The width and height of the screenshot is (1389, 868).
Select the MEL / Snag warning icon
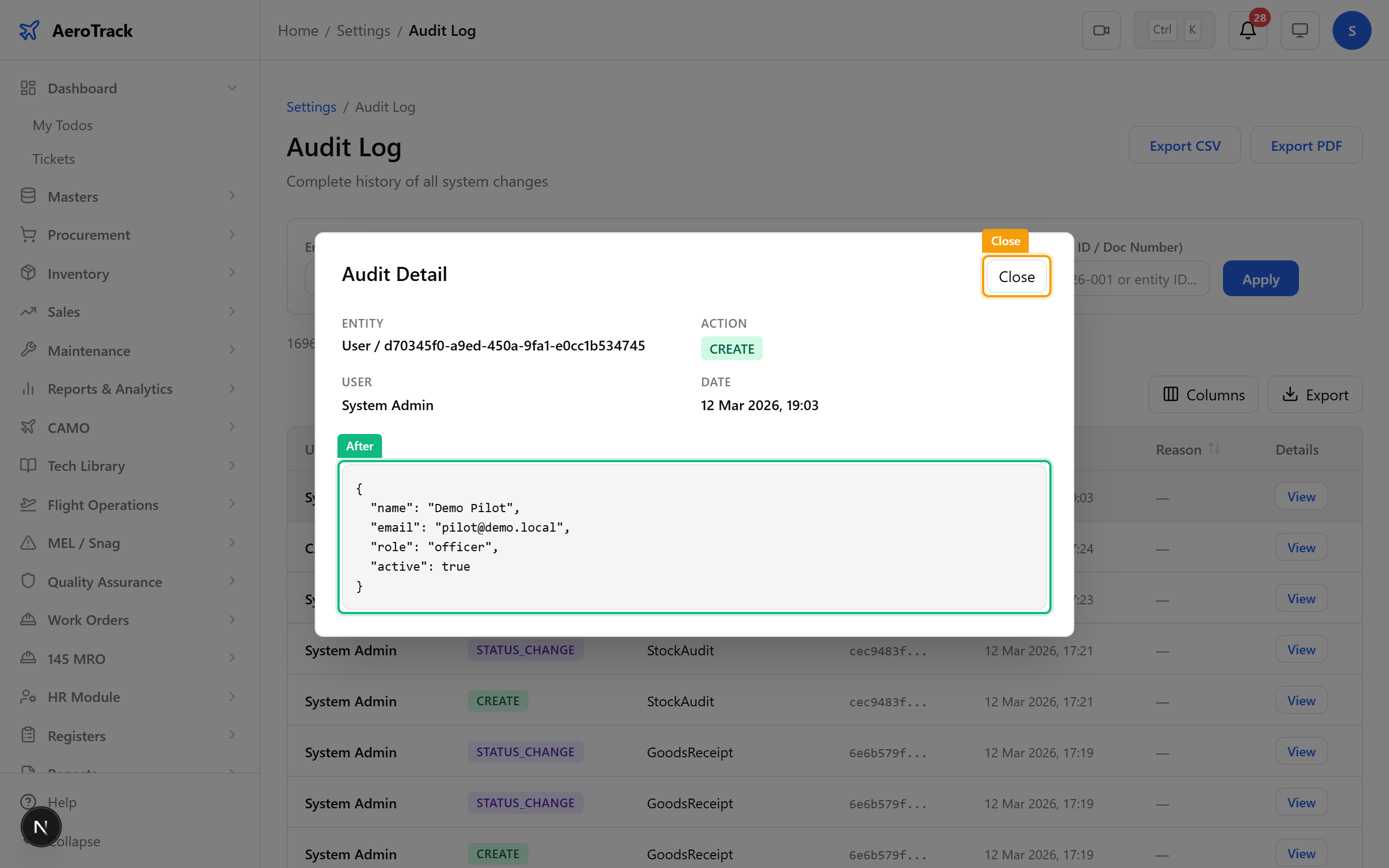(x=28, y=542)
